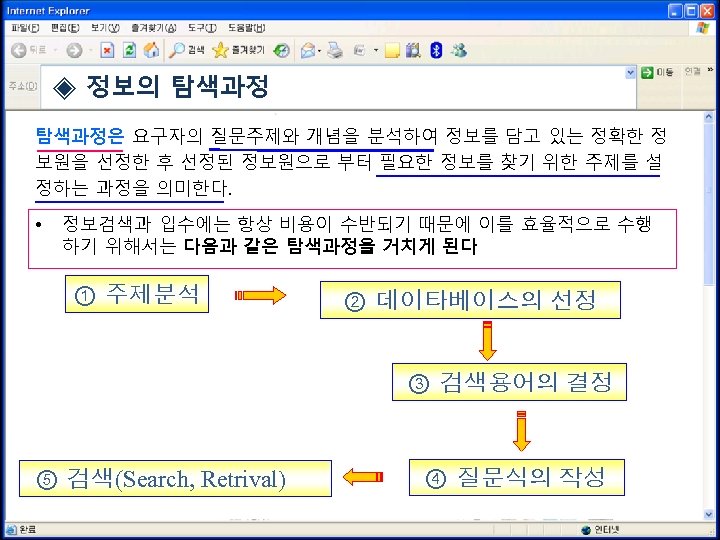Open the 파일(F) menu
720x540 pixels.
point(25,28)
